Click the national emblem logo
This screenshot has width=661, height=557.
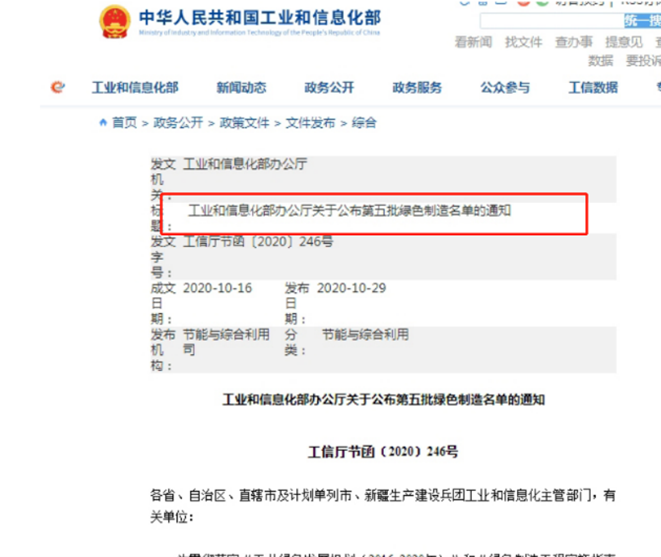point(113,21)
